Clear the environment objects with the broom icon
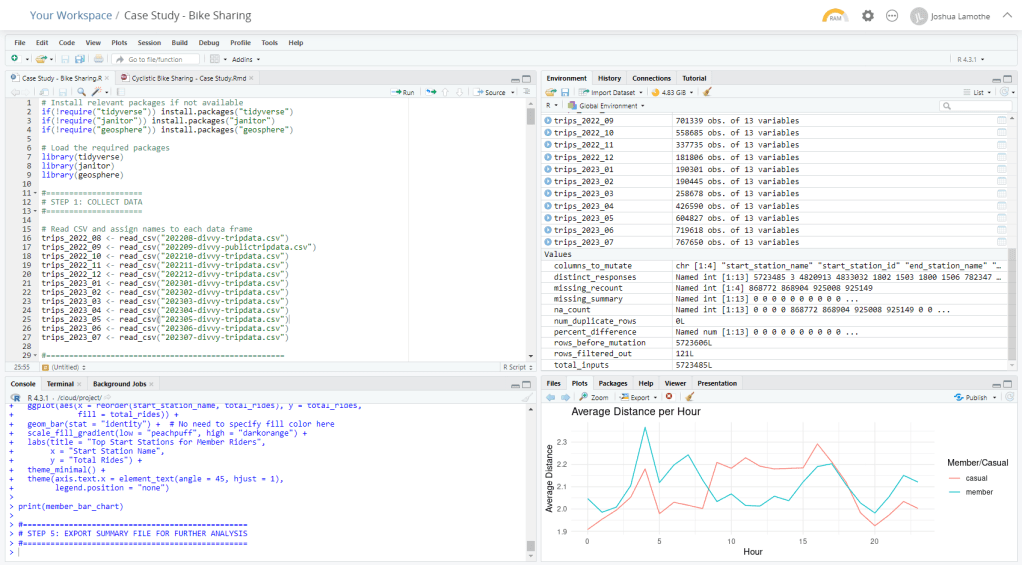This screenshot has height=565, width=1022. [707, 92]
